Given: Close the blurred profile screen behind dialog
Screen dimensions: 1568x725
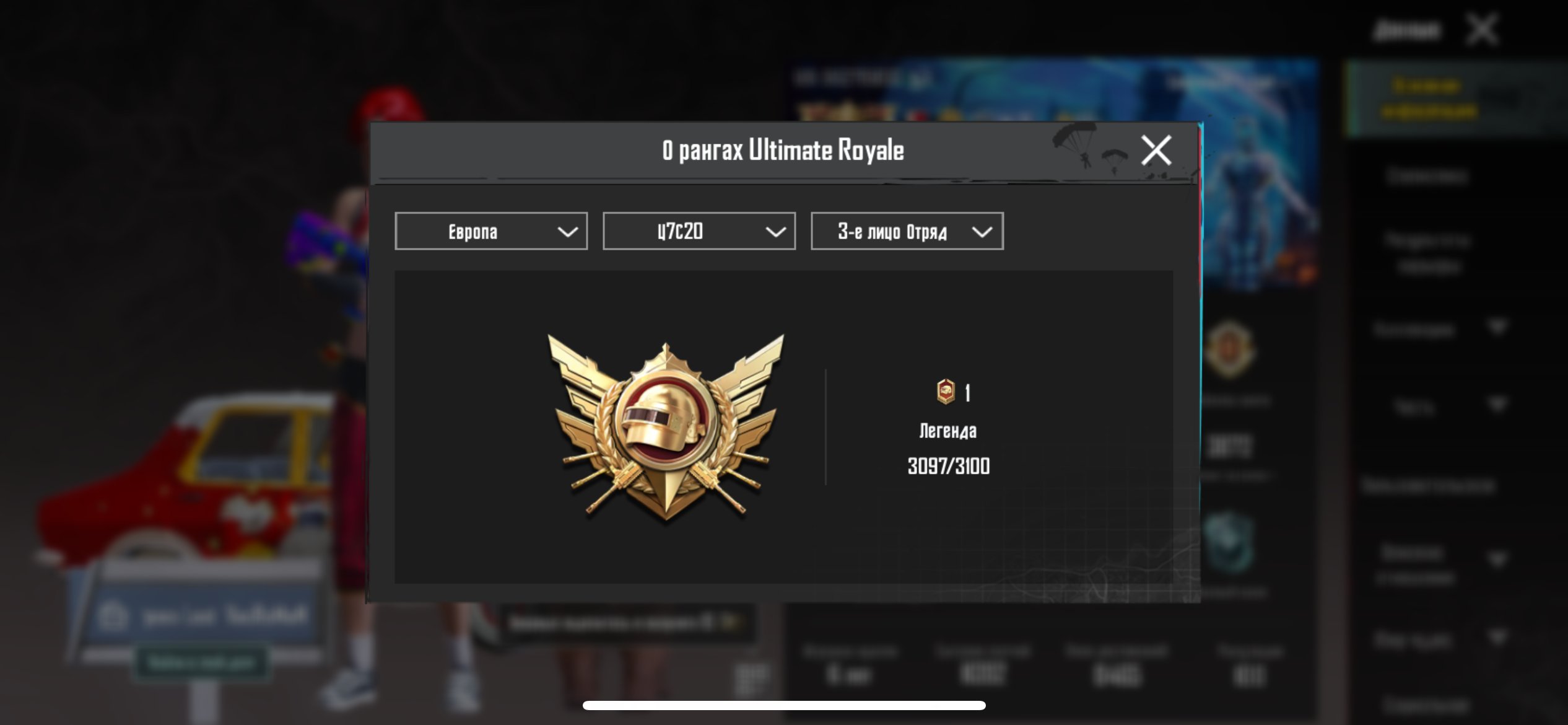Looking at the screenshot, I should (1482, 29).
